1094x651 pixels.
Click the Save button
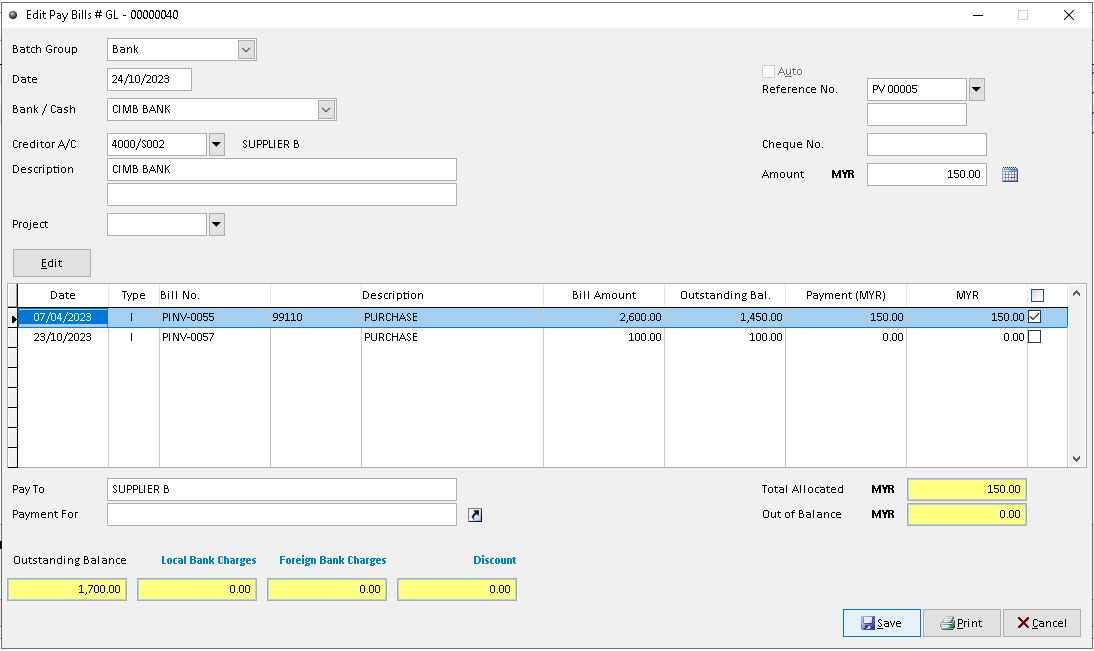coord(881,623)
